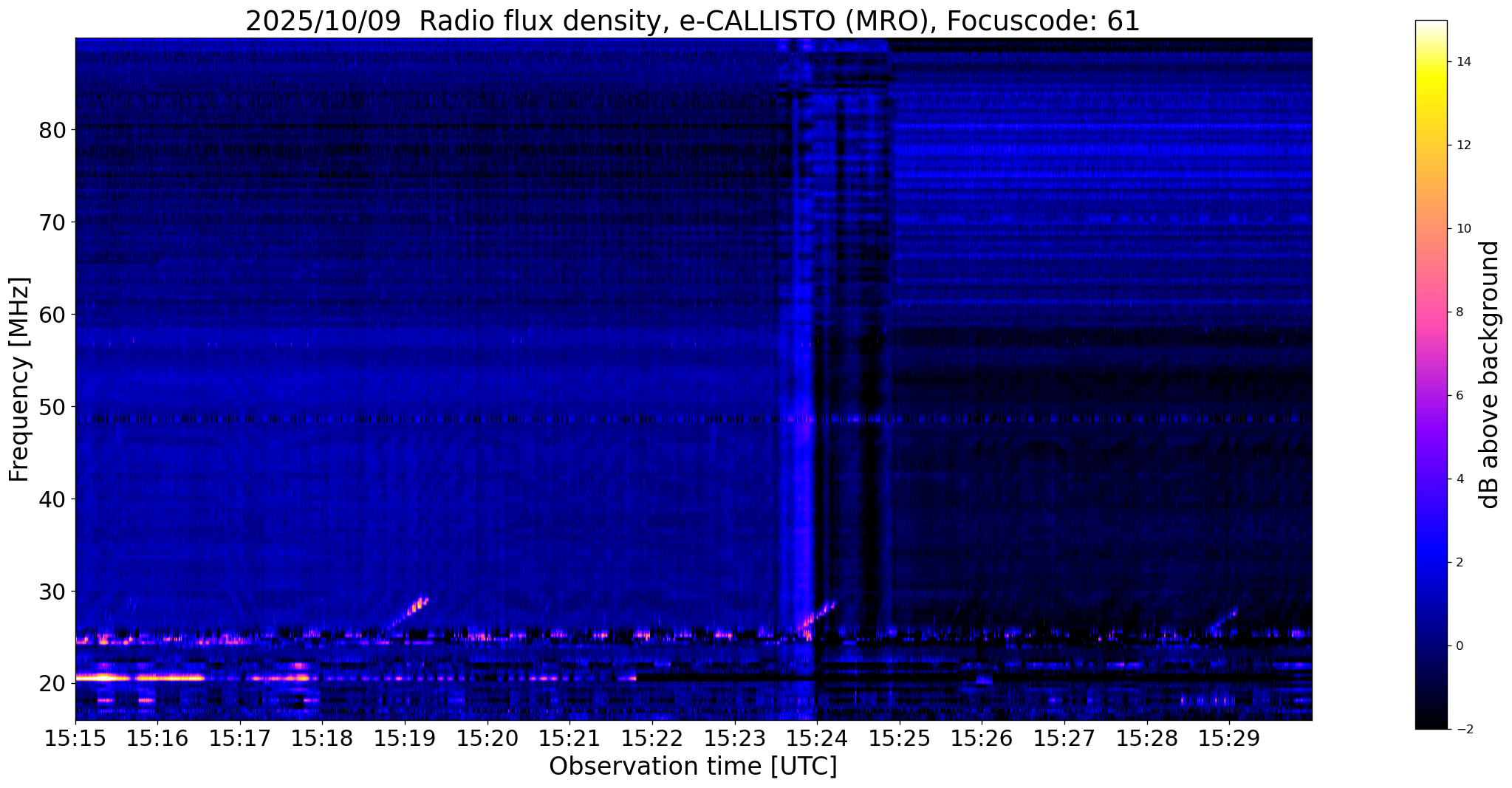
Task: Click the plot title text about e-CALLISTO (MRO)
Action: 693,21
